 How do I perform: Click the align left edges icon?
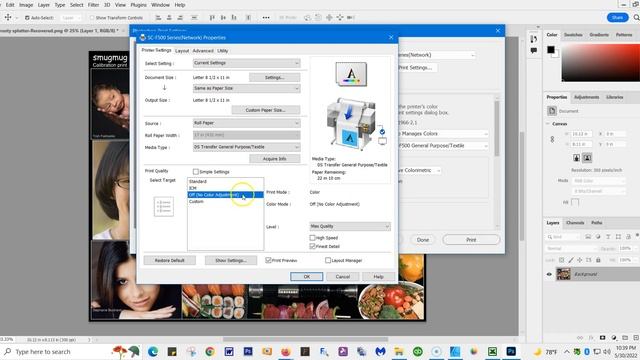[x=158, y=18]
